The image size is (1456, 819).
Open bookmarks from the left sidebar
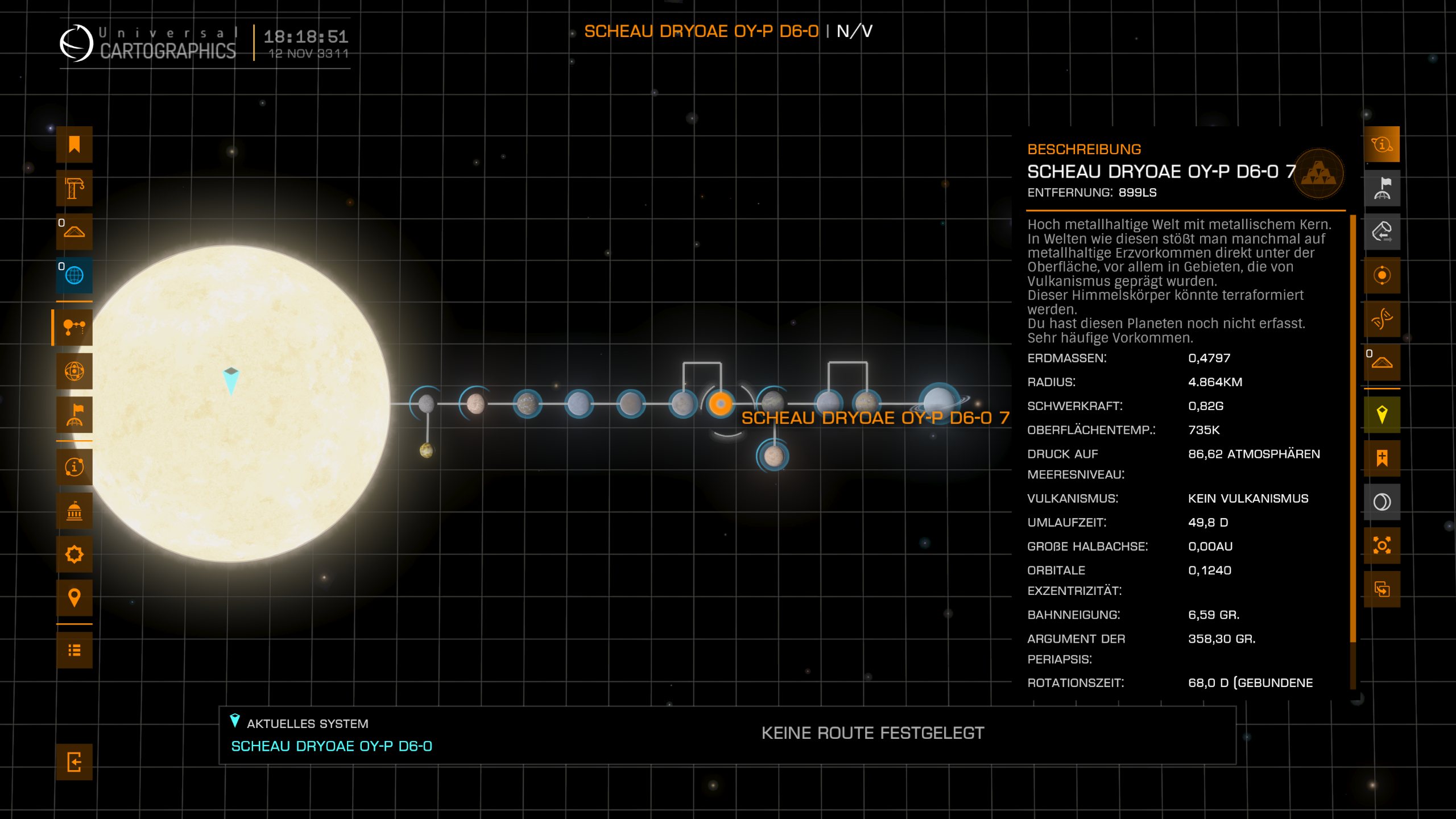74,144
